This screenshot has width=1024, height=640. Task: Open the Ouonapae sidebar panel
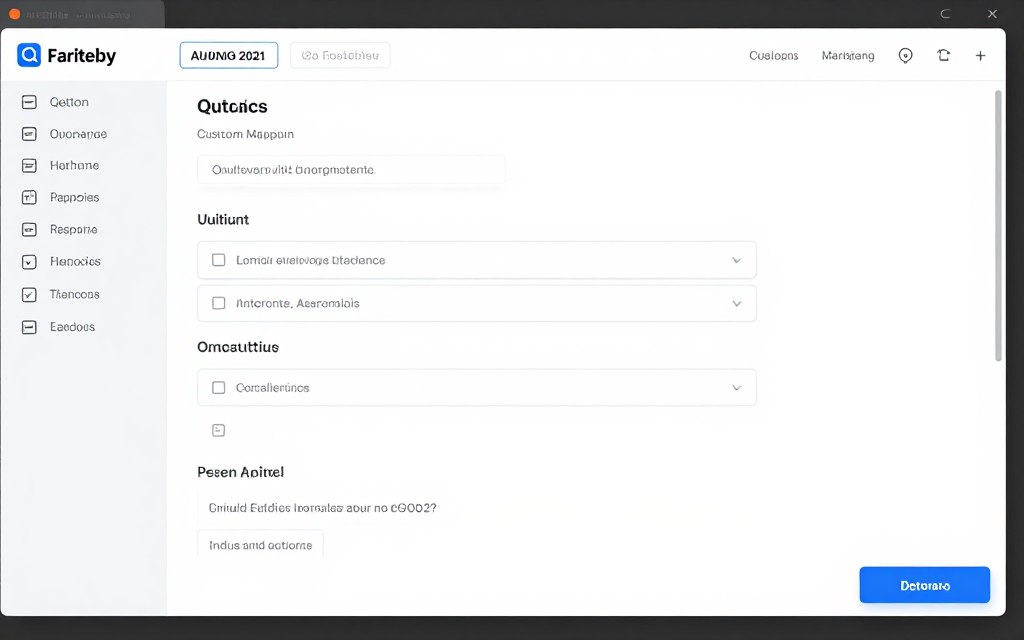tap(31, 133)
